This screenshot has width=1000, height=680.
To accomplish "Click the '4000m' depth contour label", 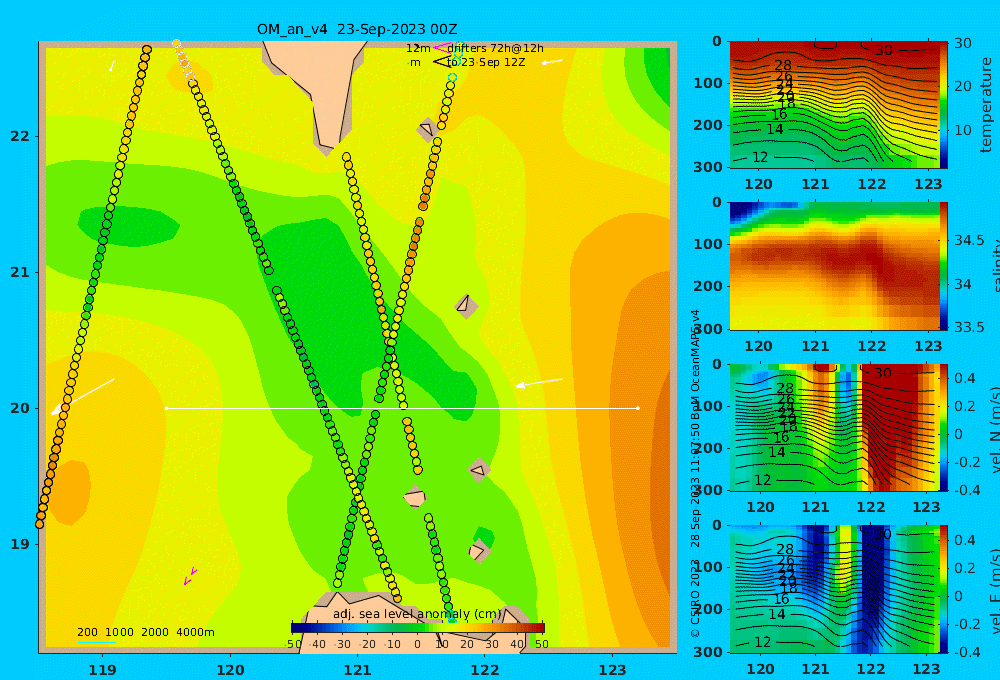I will (x=195, y=632).
